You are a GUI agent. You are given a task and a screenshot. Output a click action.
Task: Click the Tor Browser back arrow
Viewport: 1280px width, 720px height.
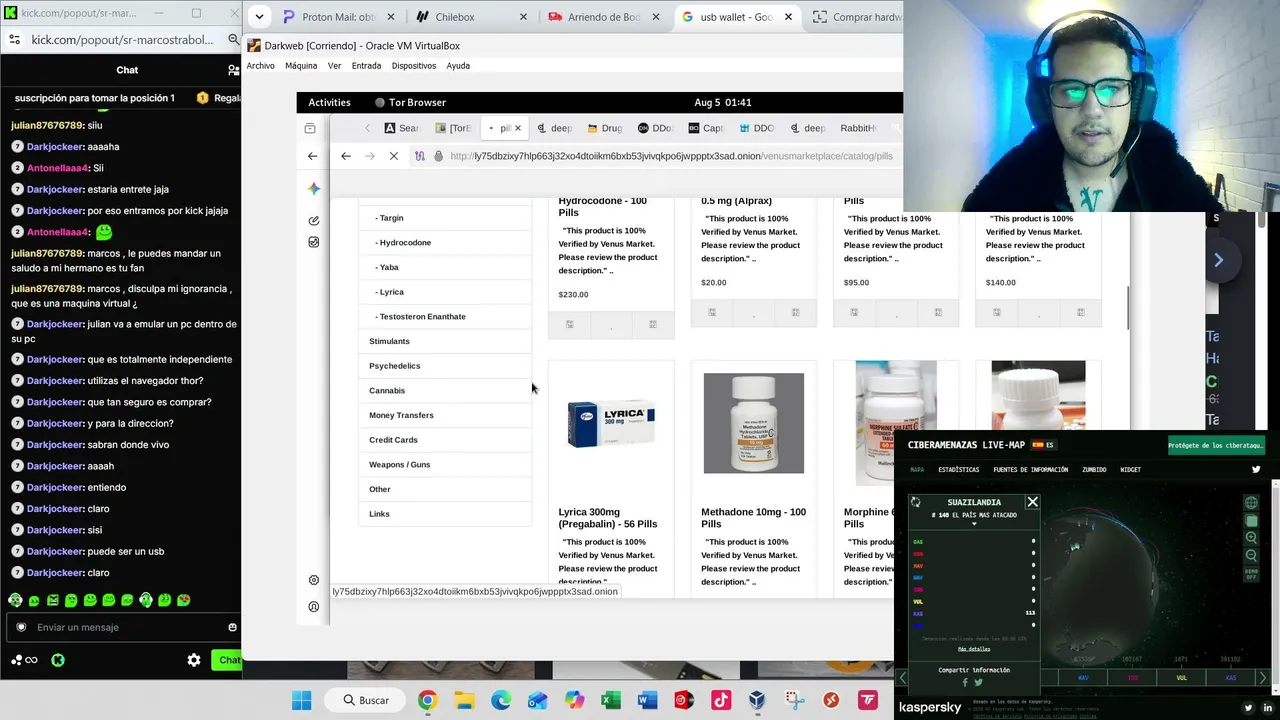pos(346,156)
